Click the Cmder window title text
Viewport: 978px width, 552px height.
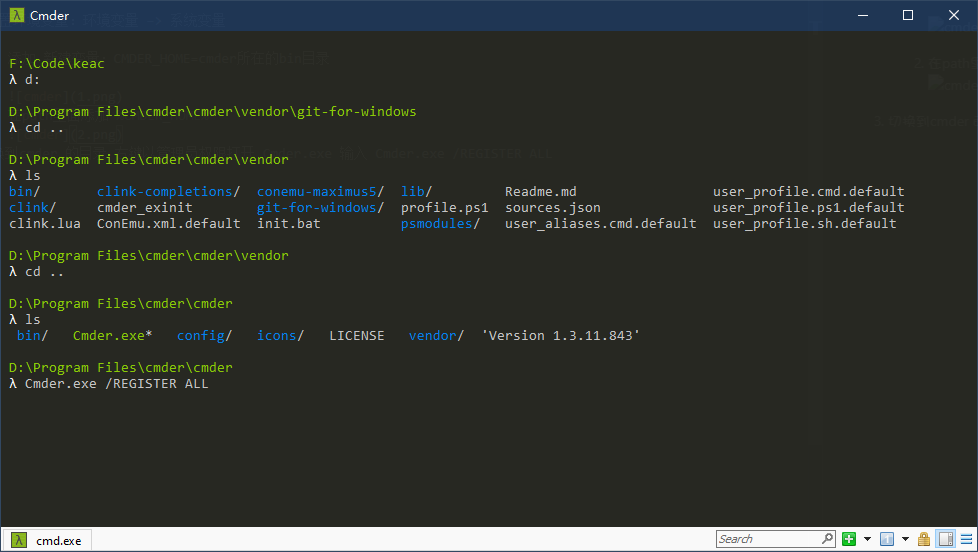point(50,15)
